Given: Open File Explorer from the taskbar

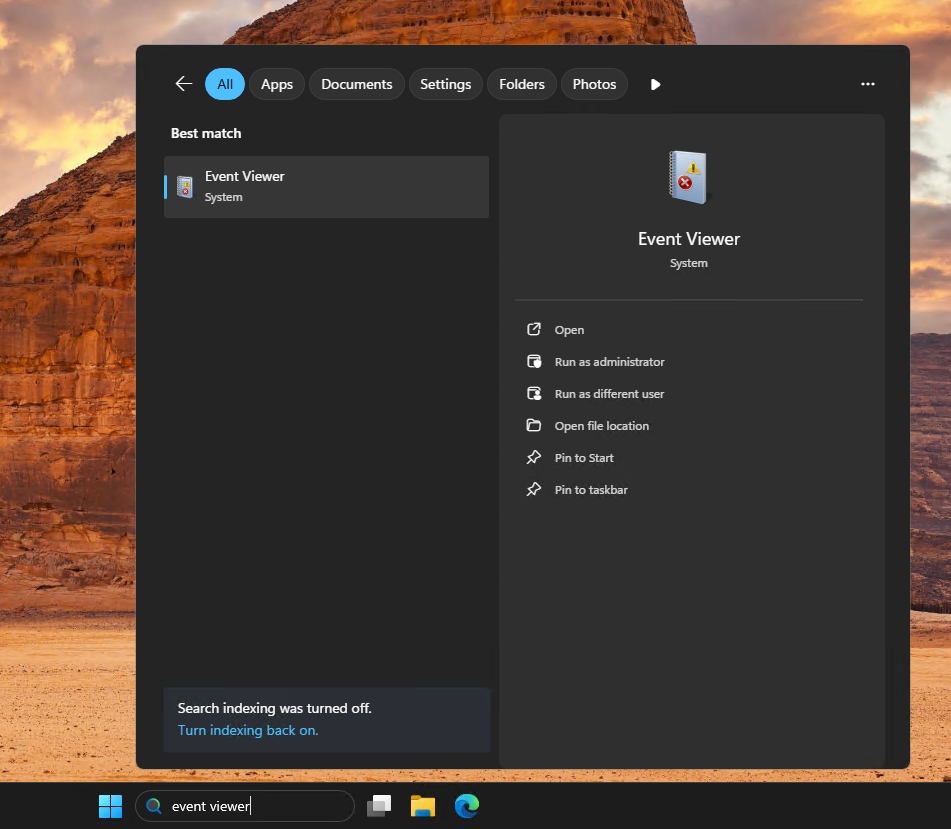Looking at the screenshot, I should tap(423, 806).
